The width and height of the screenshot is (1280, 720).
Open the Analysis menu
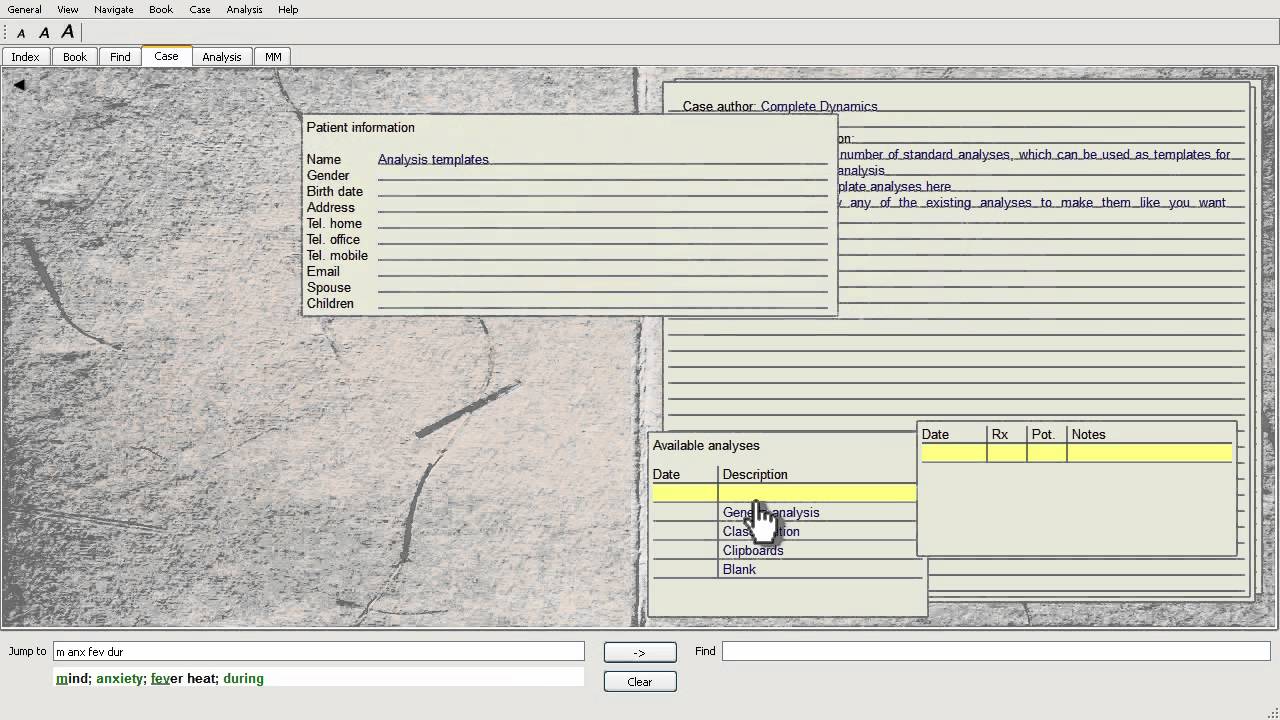coord(244,9)
